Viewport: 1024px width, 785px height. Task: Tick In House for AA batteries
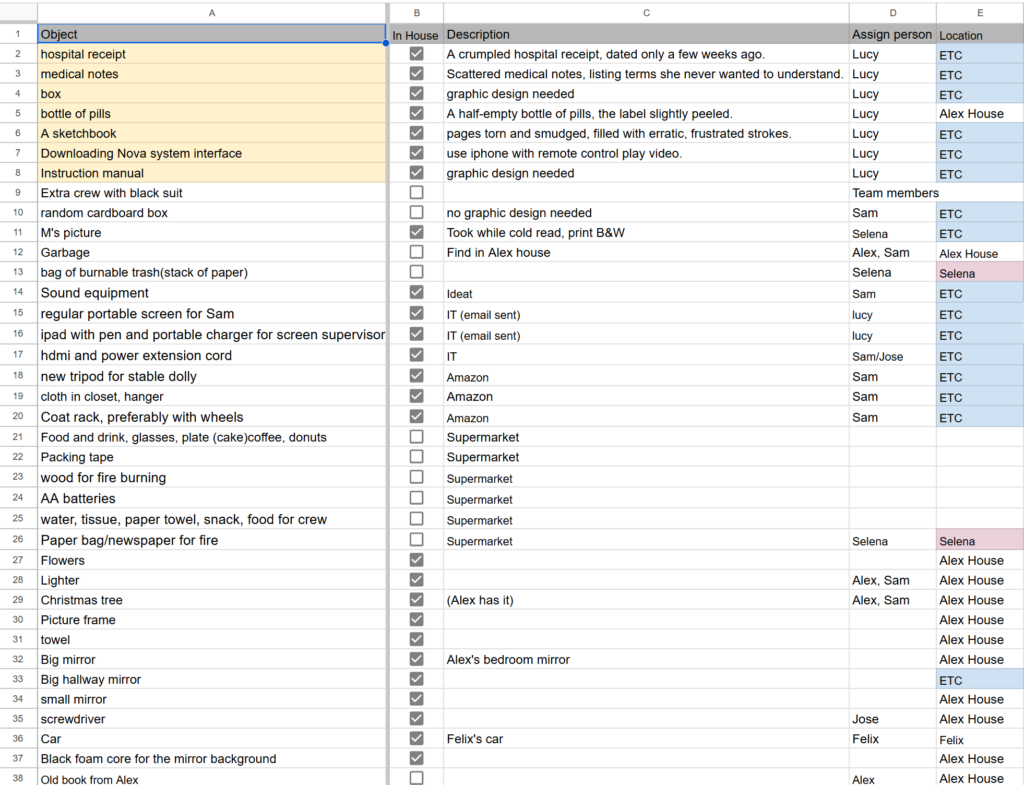coord(416,498)
